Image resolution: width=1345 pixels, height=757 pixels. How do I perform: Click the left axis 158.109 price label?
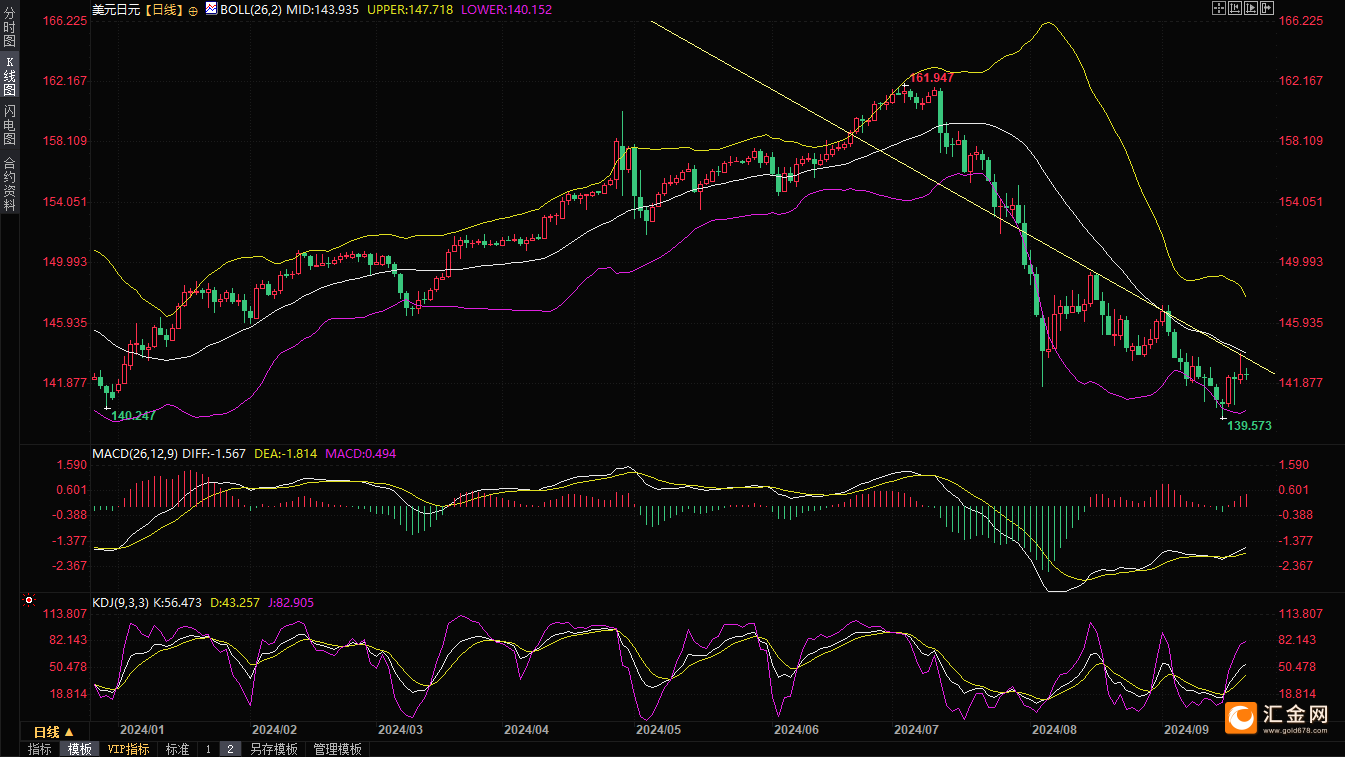point(66,141)
